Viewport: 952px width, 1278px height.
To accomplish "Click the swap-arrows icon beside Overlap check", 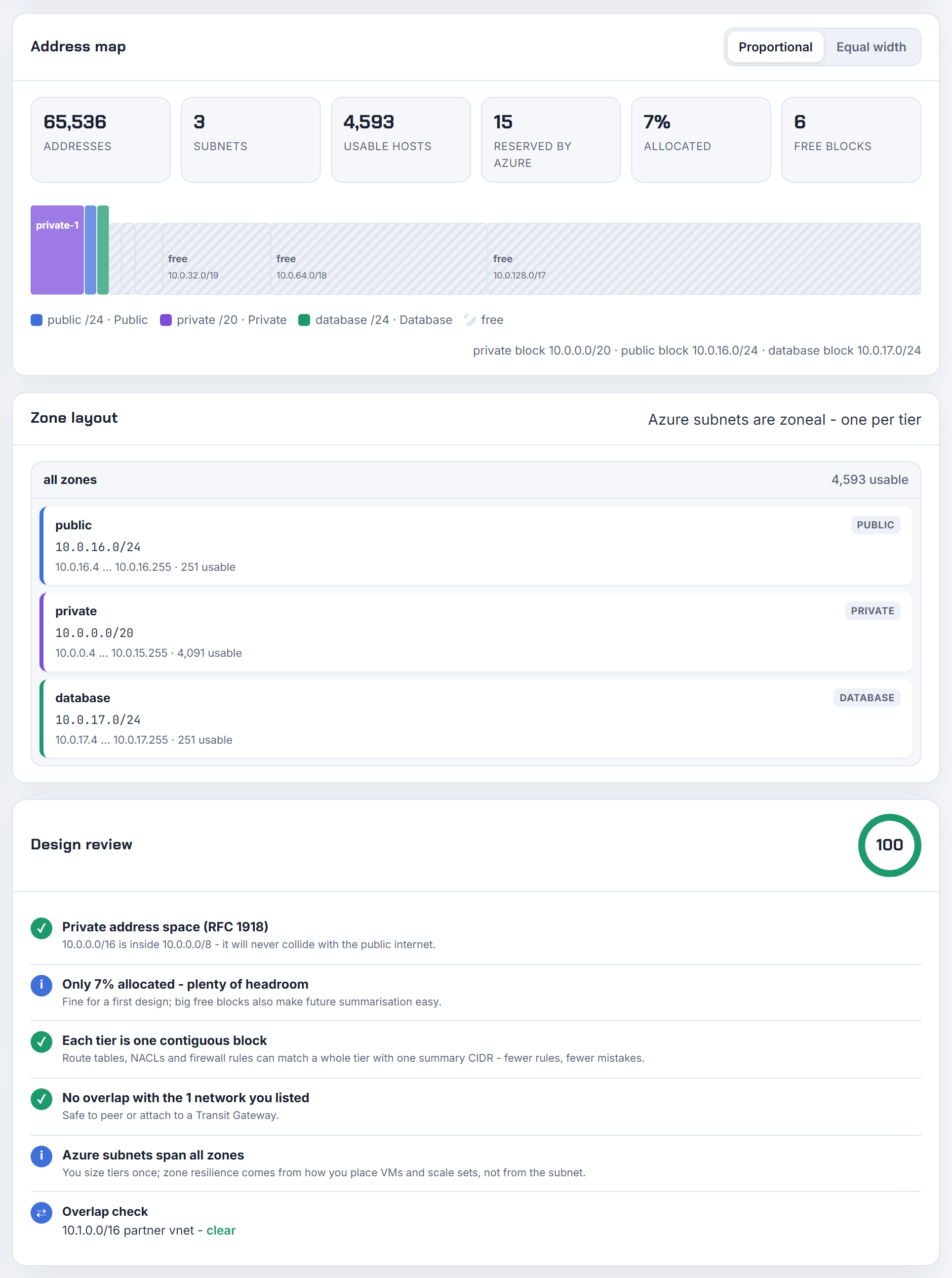I will coord(41,1213).
